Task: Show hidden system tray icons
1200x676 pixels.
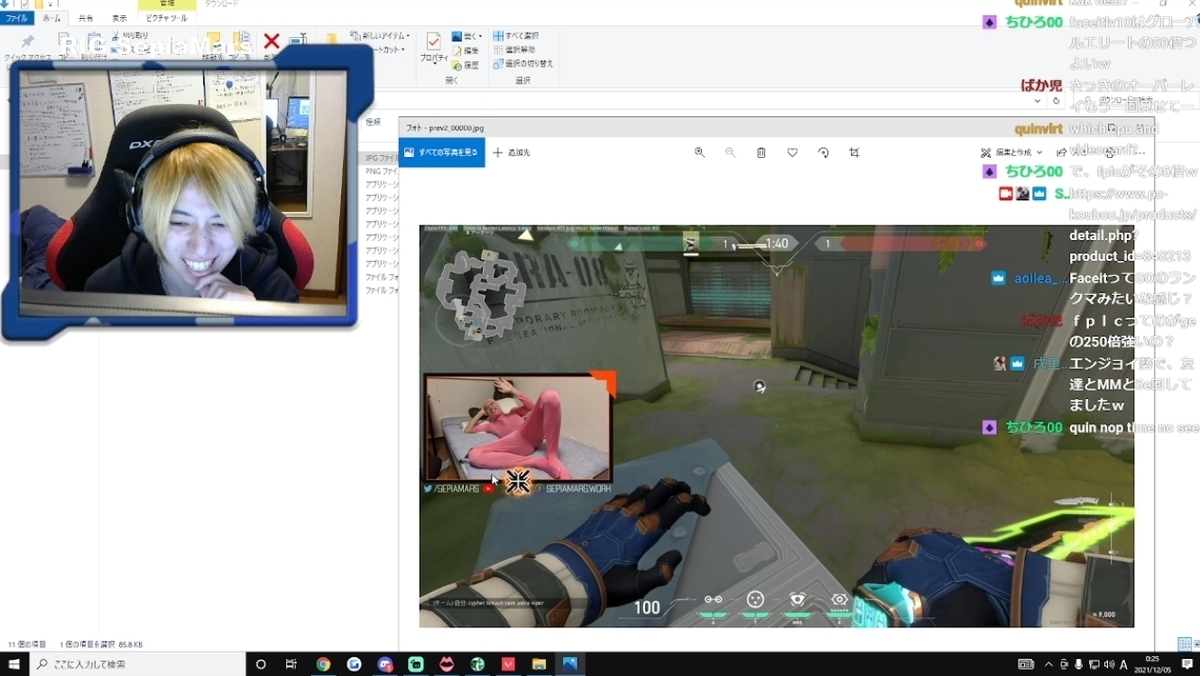Action: [1048, 664]
